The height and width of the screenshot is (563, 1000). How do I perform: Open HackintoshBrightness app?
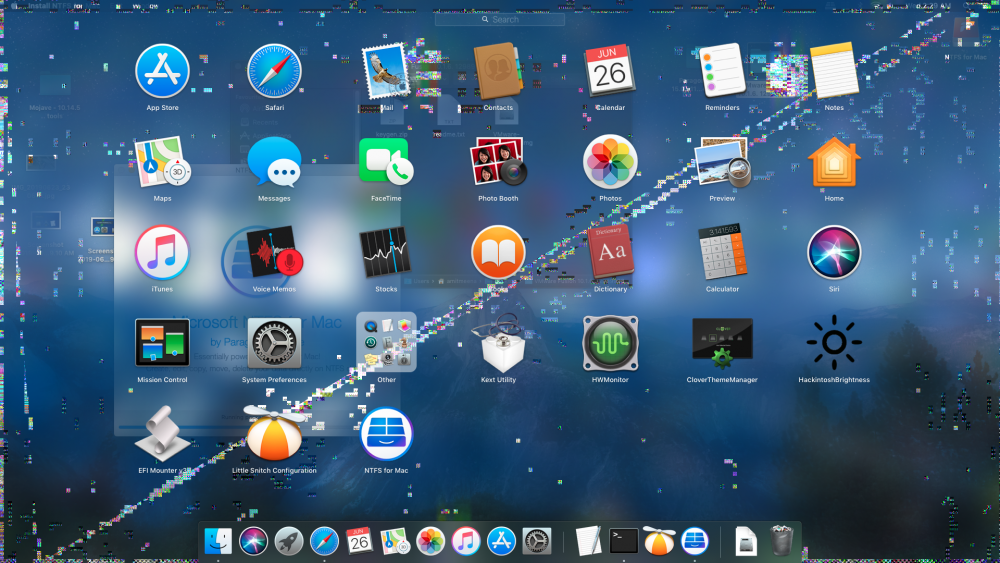pyautogui.click(x=834, y=342)
